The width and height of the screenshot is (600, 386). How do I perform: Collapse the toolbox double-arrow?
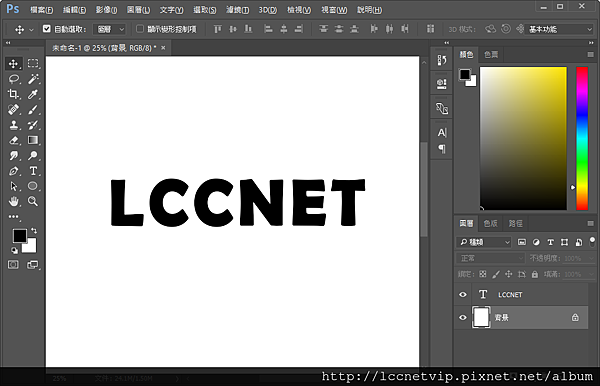click(x=8, y=43)
